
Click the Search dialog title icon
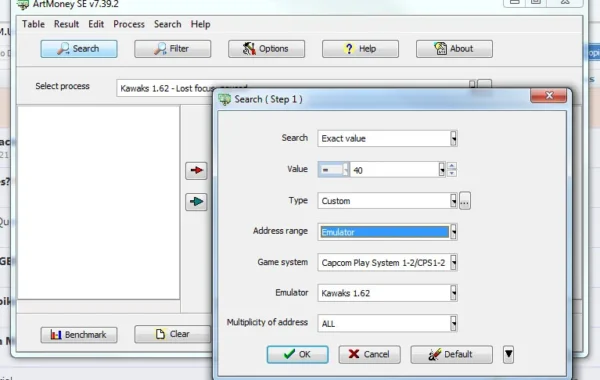[225, 99]
